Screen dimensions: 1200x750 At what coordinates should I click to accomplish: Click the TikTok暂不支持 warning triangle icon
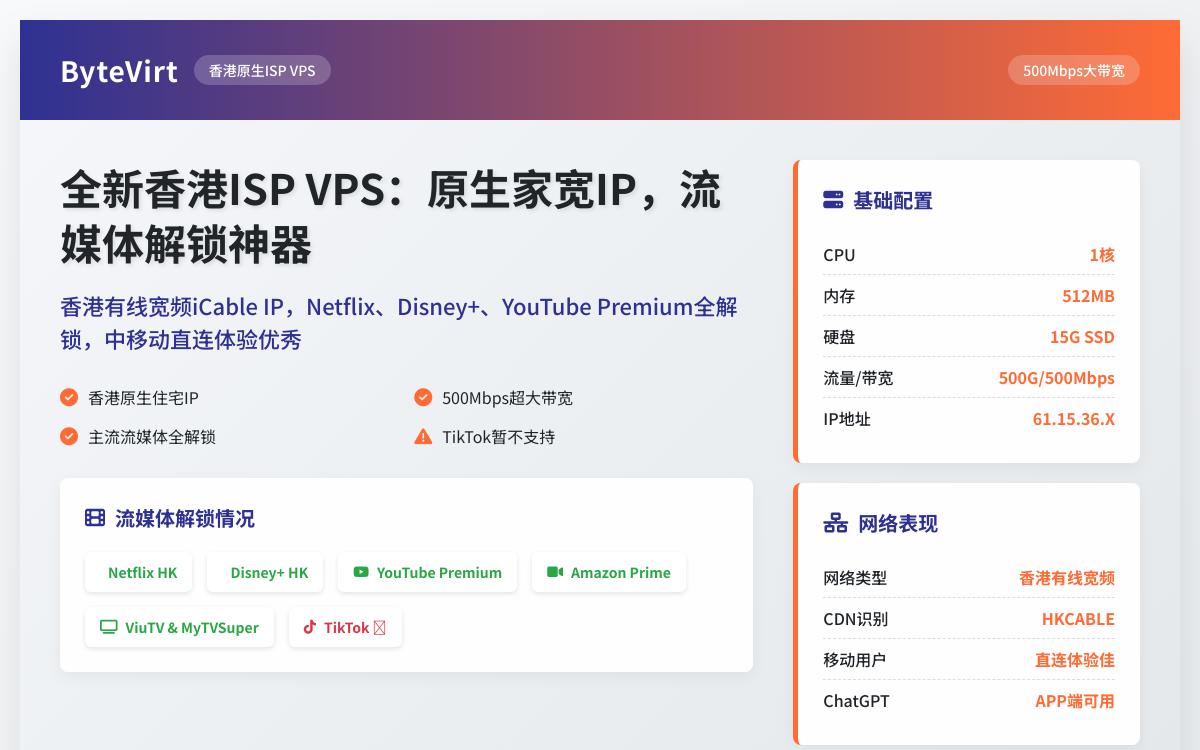424,437
